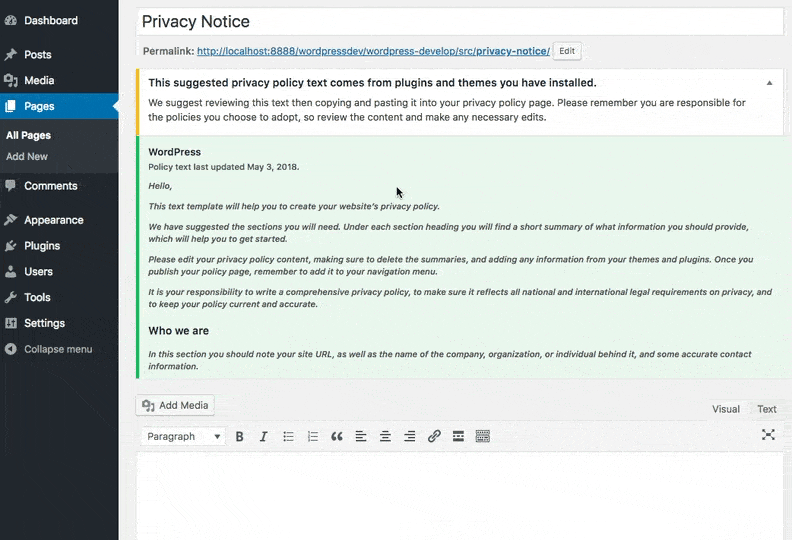Click the Appearance paintbrush icon

pyautogui.click(x=11, y=220)
